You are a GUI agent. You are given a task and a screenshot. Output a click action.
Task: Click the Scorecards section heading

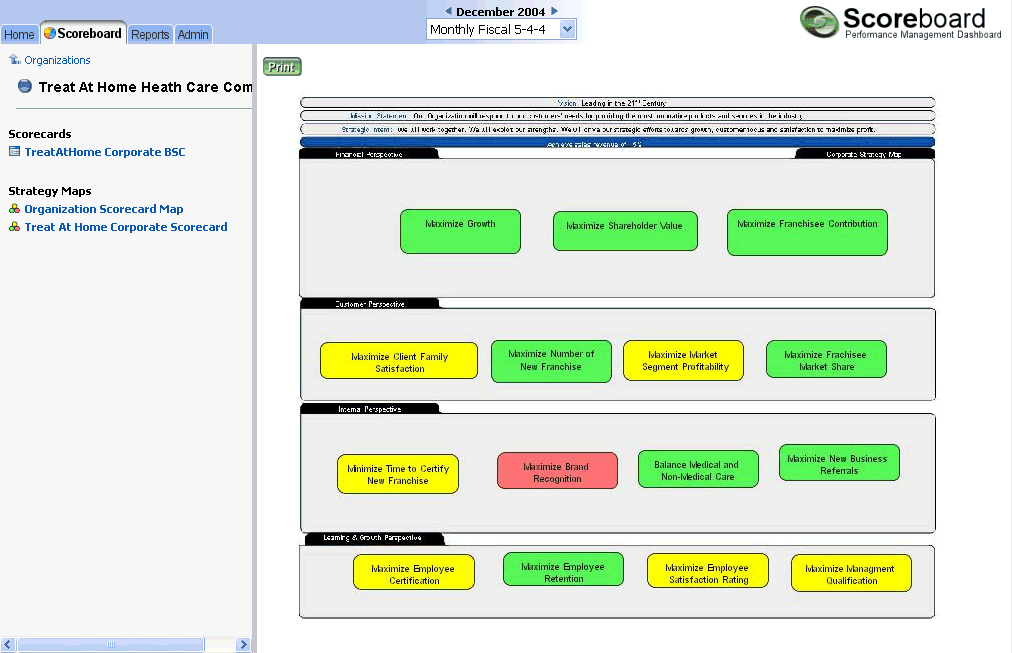[x=40, y=134]
